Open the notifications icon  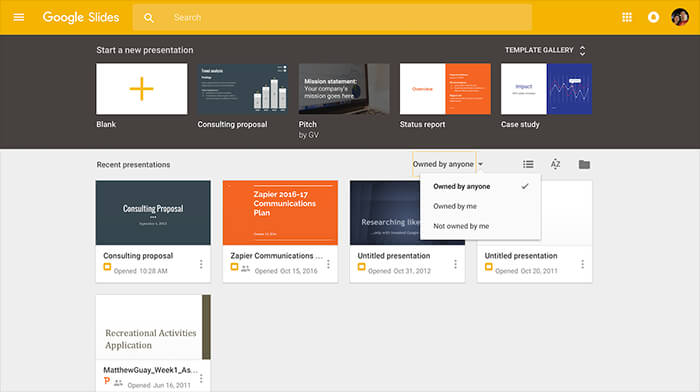tap(653, 17)
